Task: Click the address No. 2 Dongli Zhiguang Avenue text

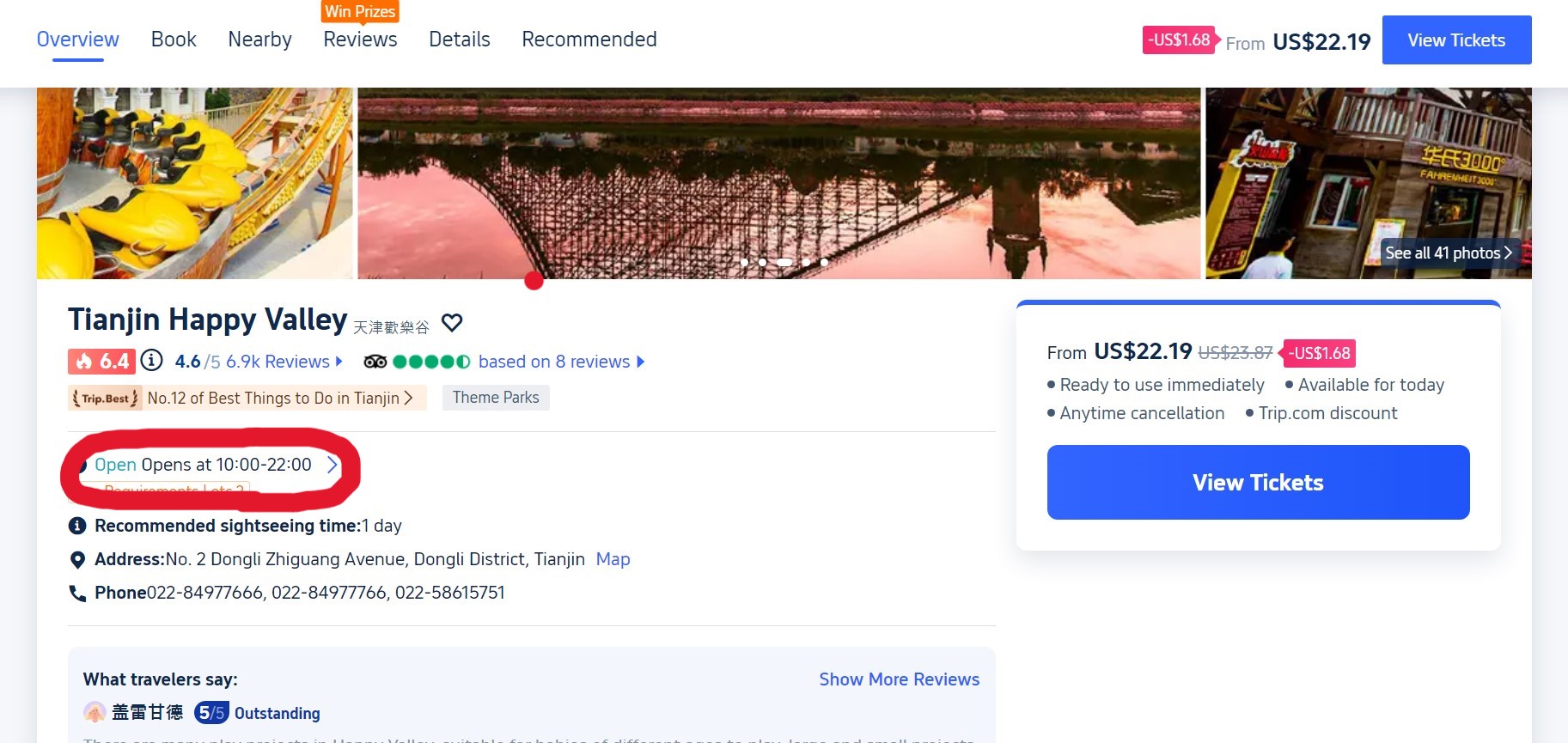Action: (375, 559)
